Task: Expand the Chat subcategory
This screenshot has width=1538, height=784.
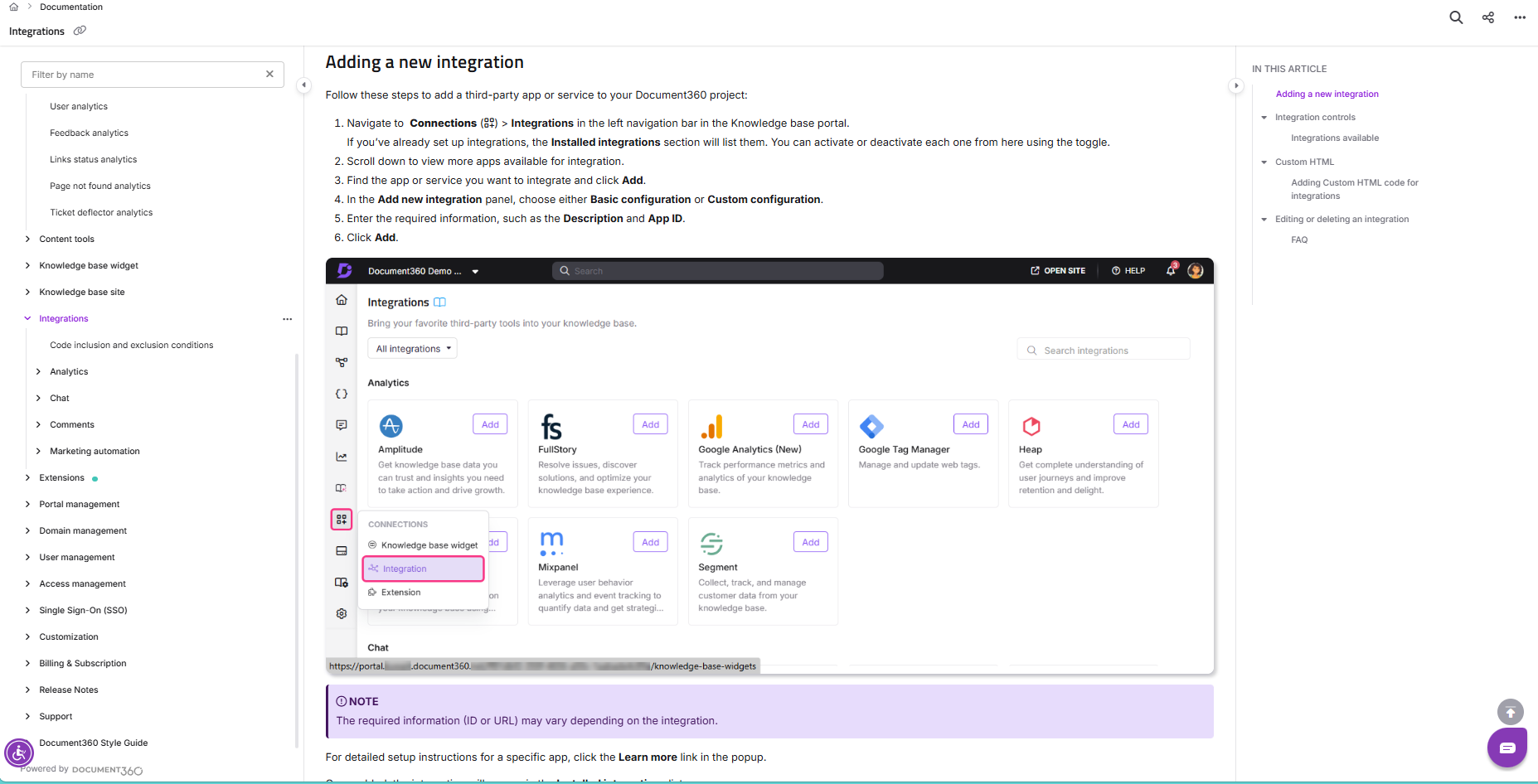Action: coord(38,398)
